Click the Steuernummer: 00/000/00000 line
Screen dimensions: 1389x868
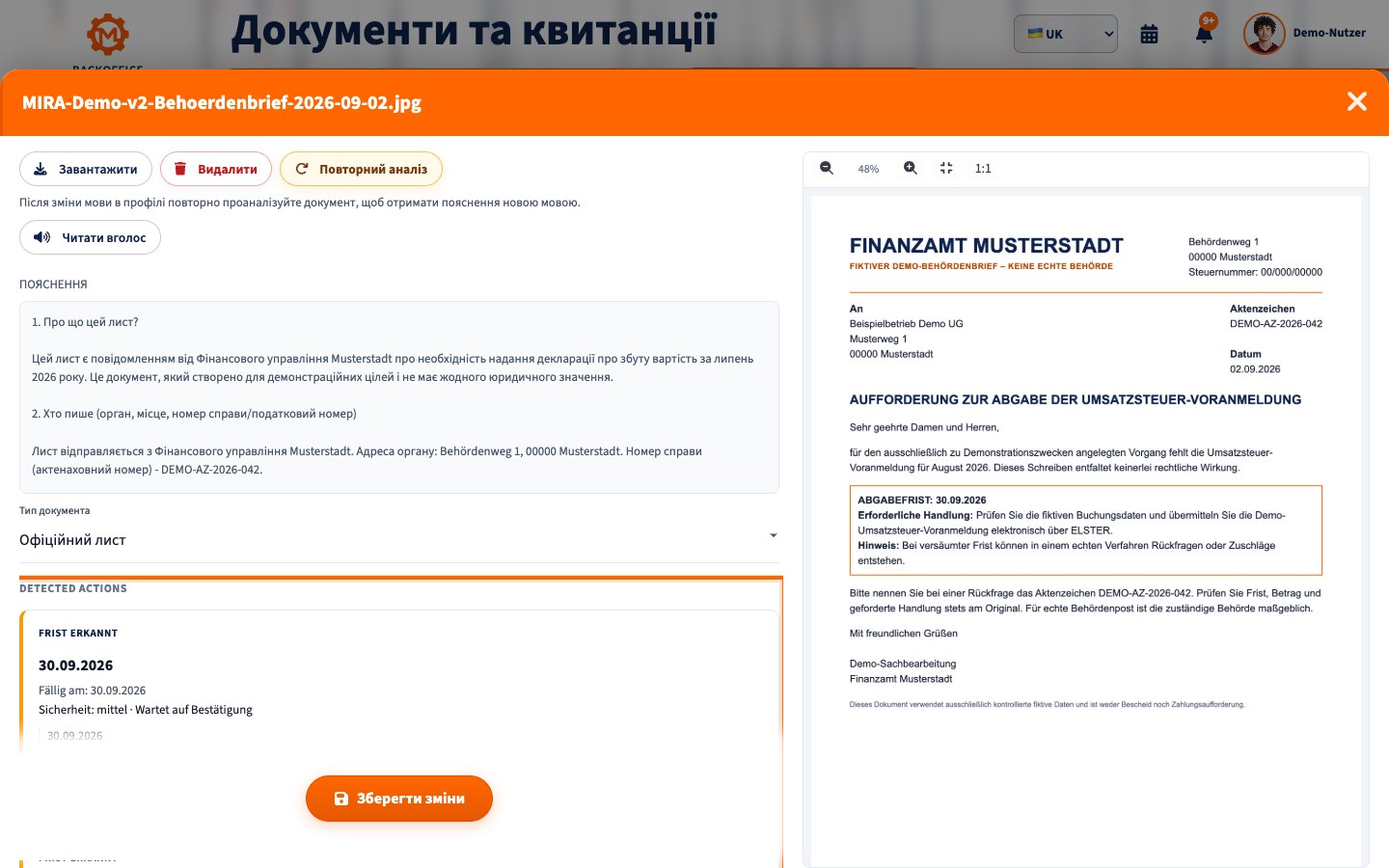tap(1255, 272)
